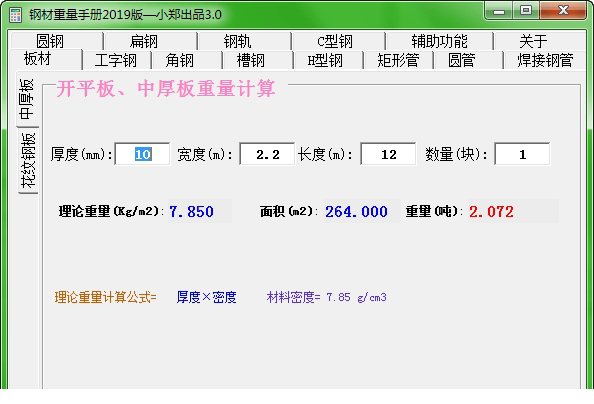Switch to the vertical 花纹钢板 side tab
This screenshot has height=404, width=594.
point(28,161)
